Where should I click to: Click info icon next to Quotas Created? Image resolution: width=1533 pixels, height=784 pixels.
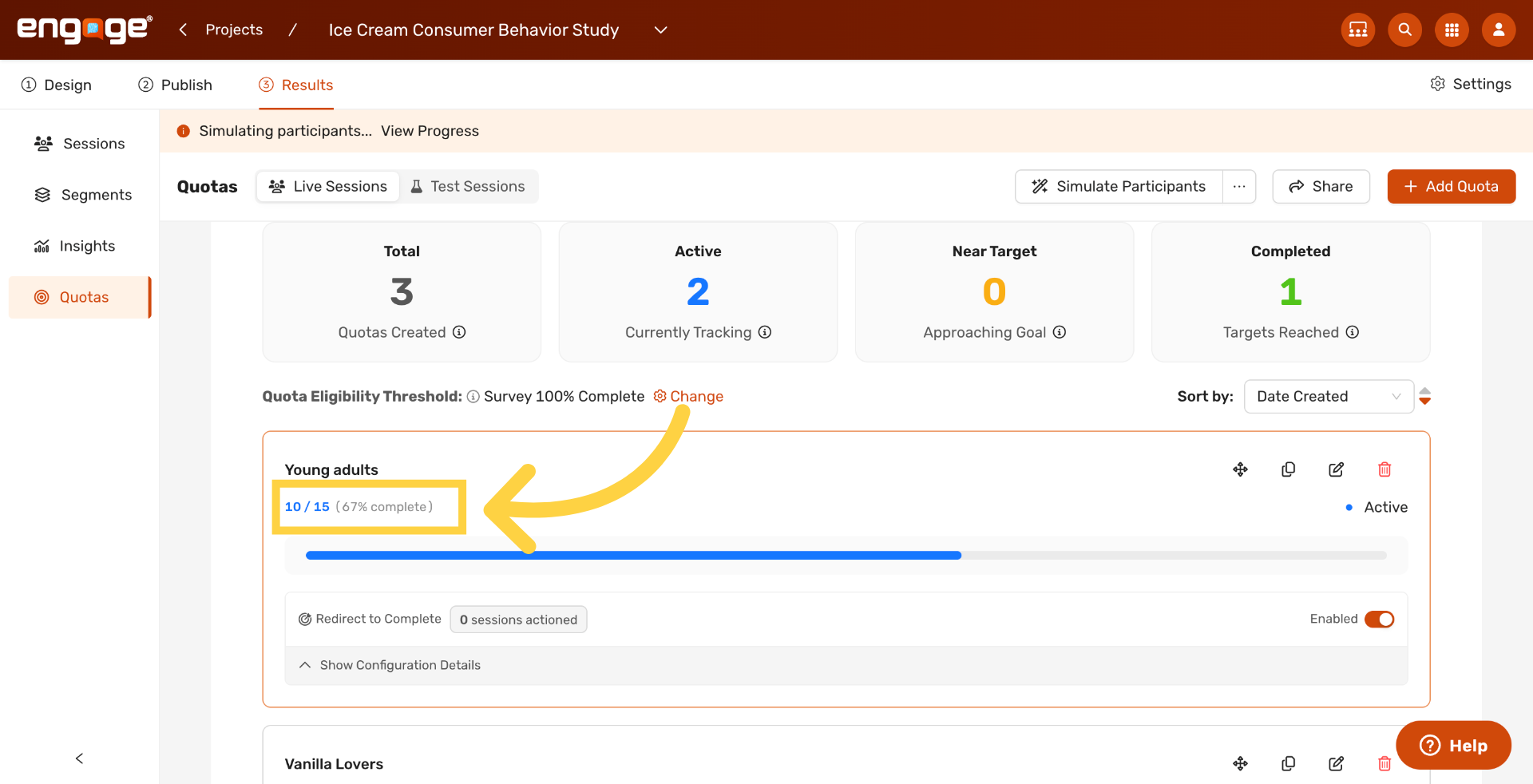[459, 332]
